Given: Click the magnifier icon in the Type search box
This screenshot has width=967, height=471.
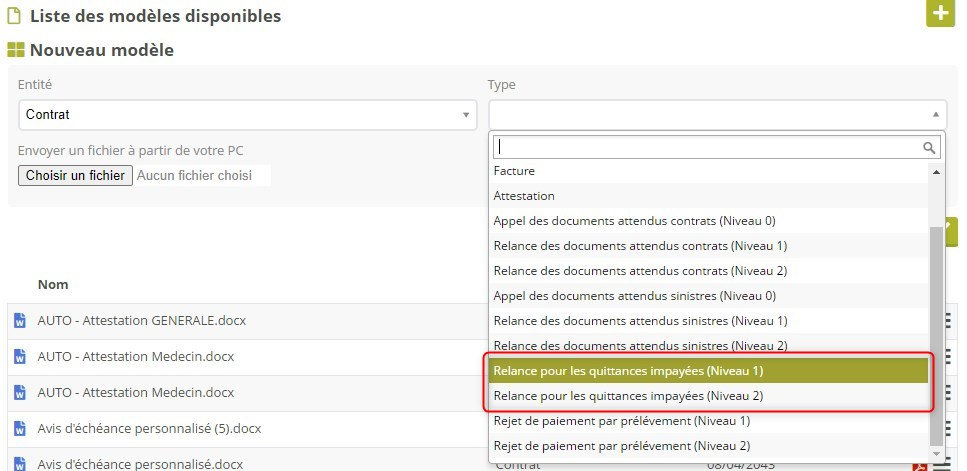Looking at the screenshot, I should click(x=929, y=147).
